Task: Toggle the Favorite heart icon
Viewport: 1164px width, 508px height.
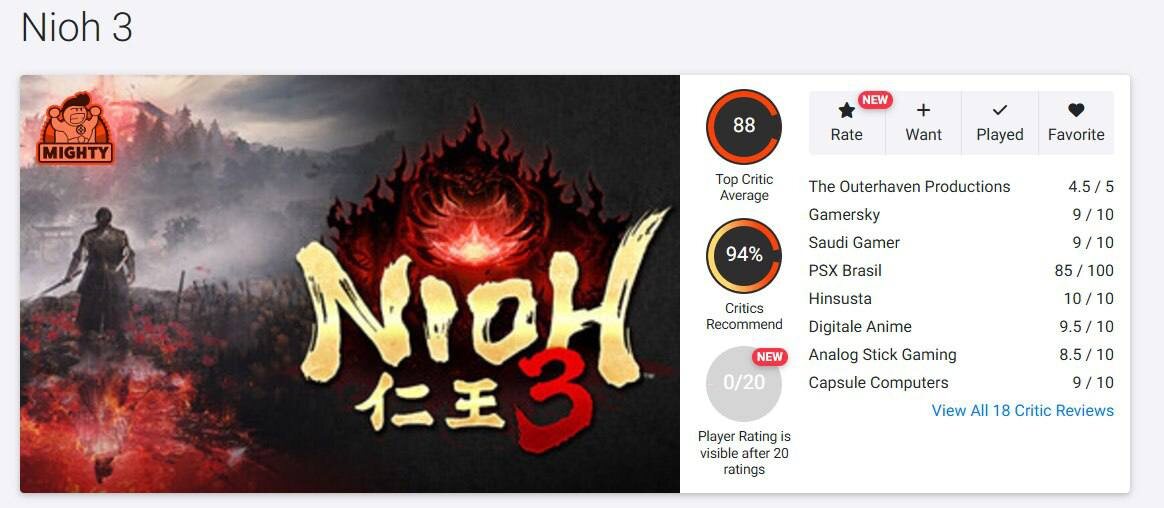Action: 1076,111
